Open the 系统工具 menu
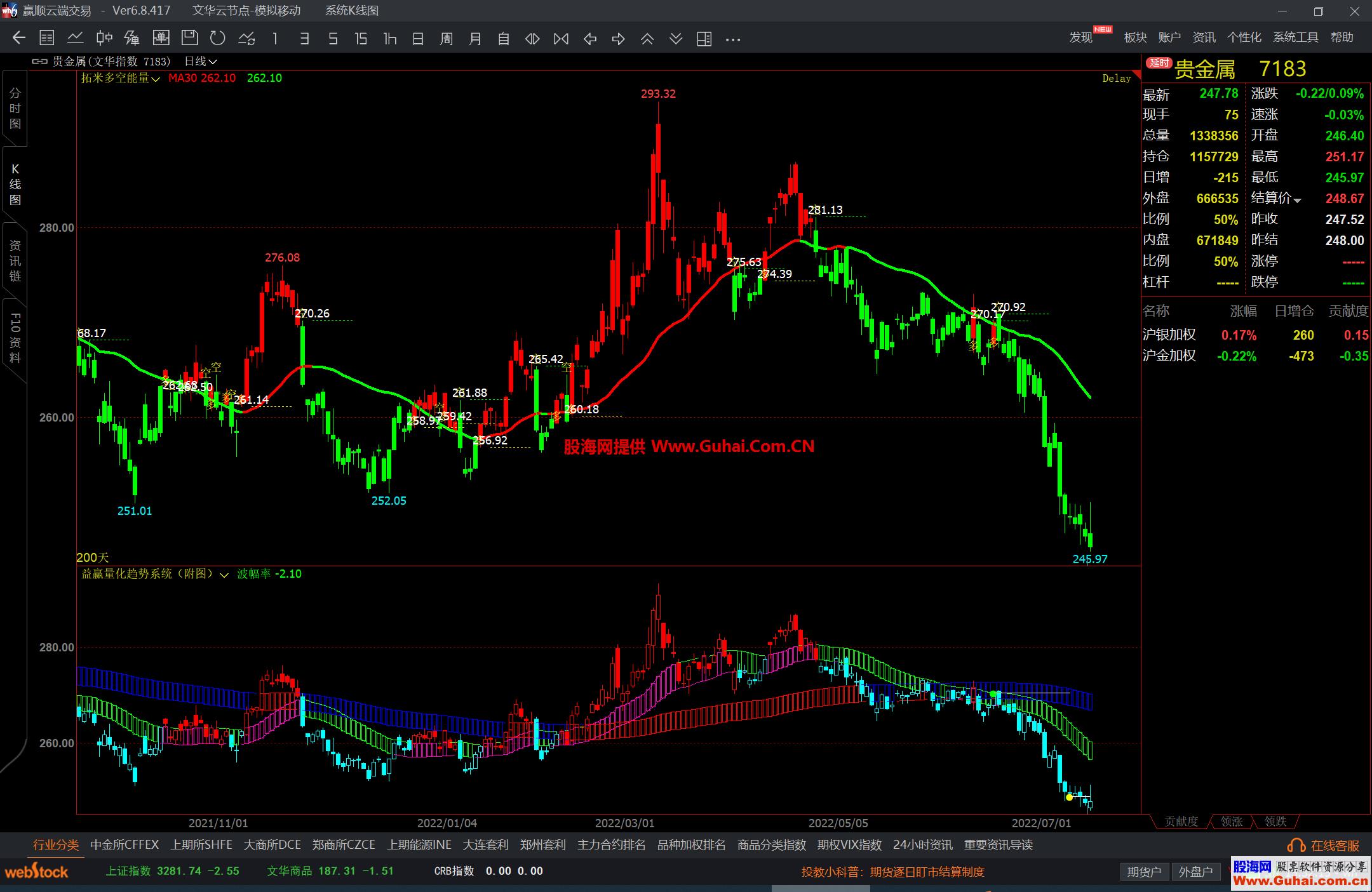Viewport: 1372px width, 892px height. click(1295, 37)
